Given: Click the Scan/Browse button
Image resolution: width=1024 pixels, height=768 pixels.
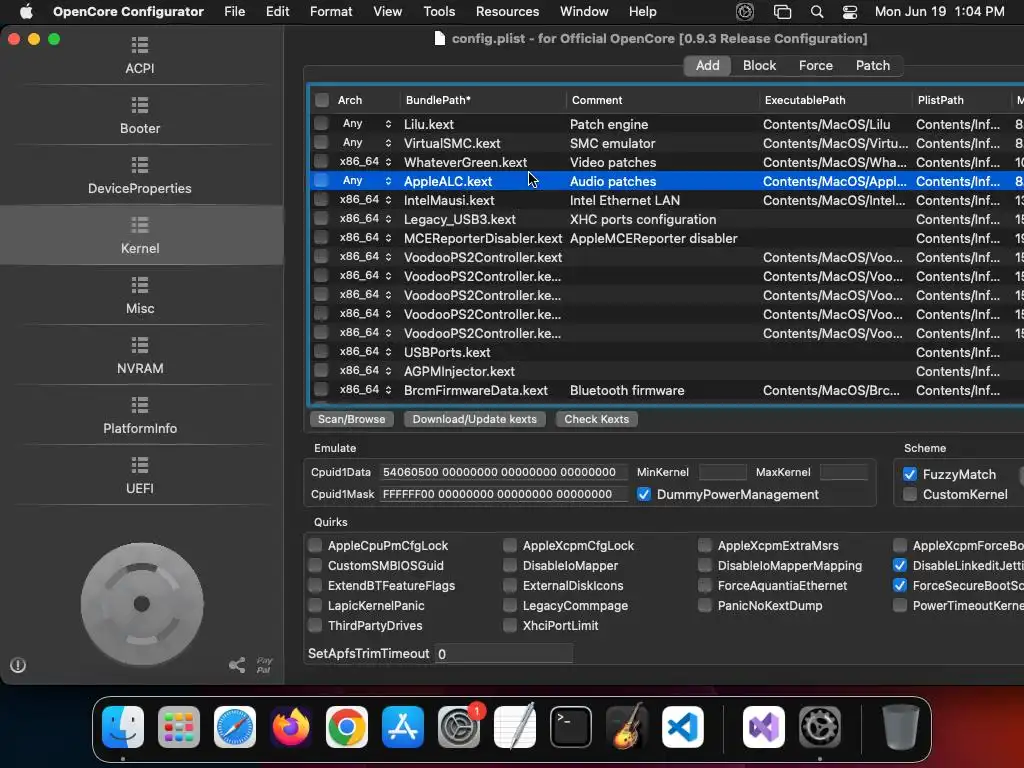Looking at the screenshot, I should point(351,419).
